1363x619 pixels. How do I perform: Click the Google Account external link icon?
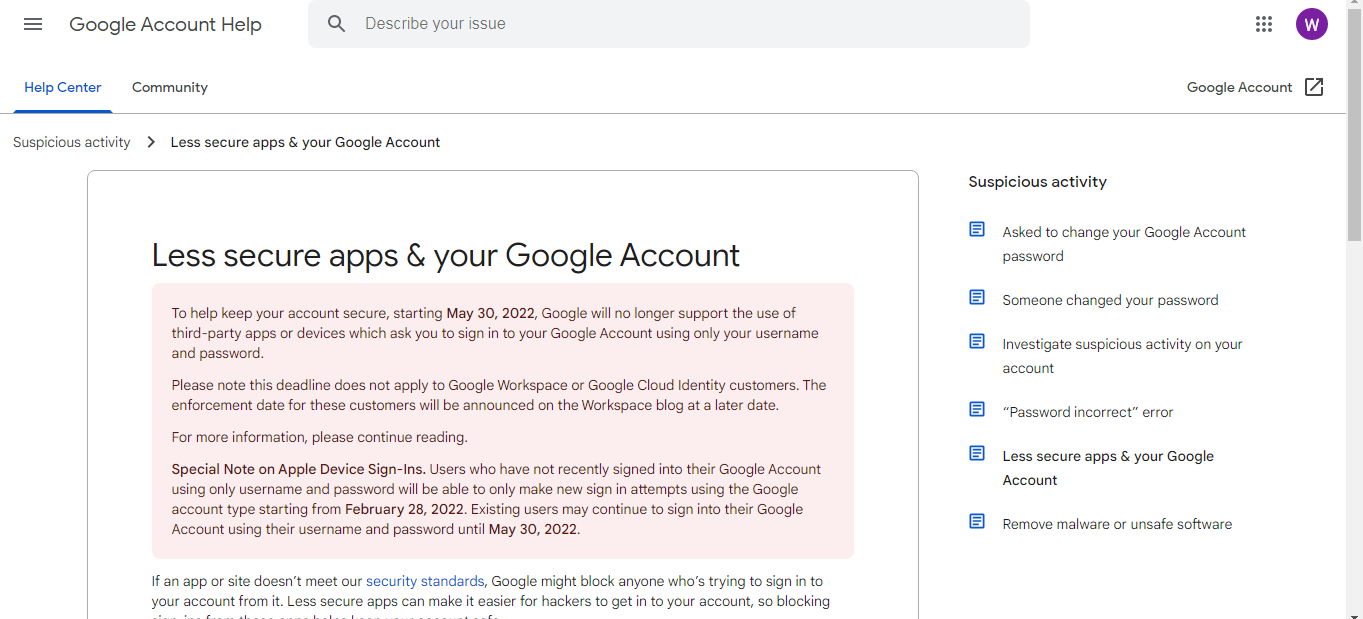point(1314,87)
